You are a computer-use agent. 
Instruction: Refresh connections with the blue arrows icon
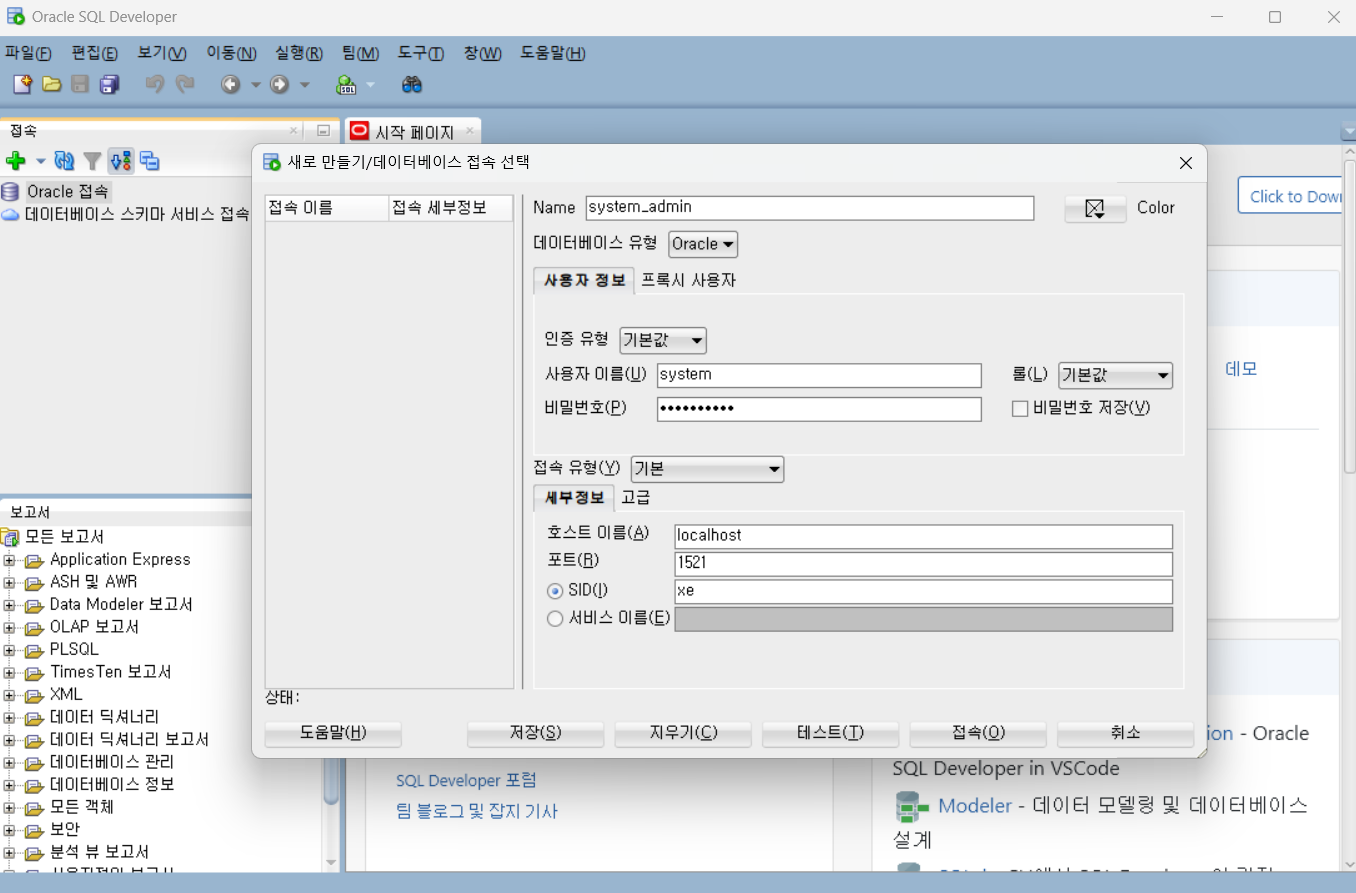tap(65, 161)
